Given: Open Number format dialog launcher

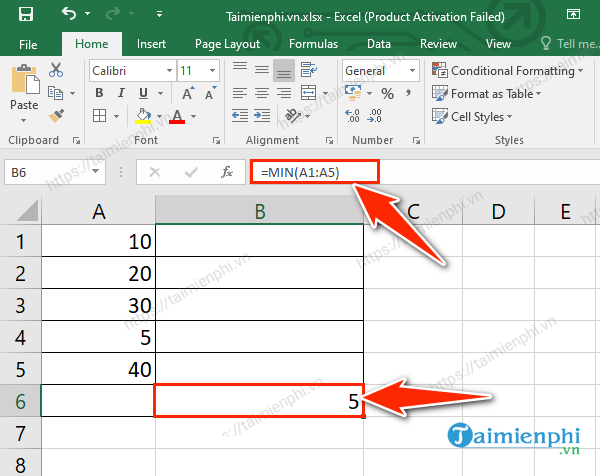Looking at the screenshot, I should click(x=416, y=141).
